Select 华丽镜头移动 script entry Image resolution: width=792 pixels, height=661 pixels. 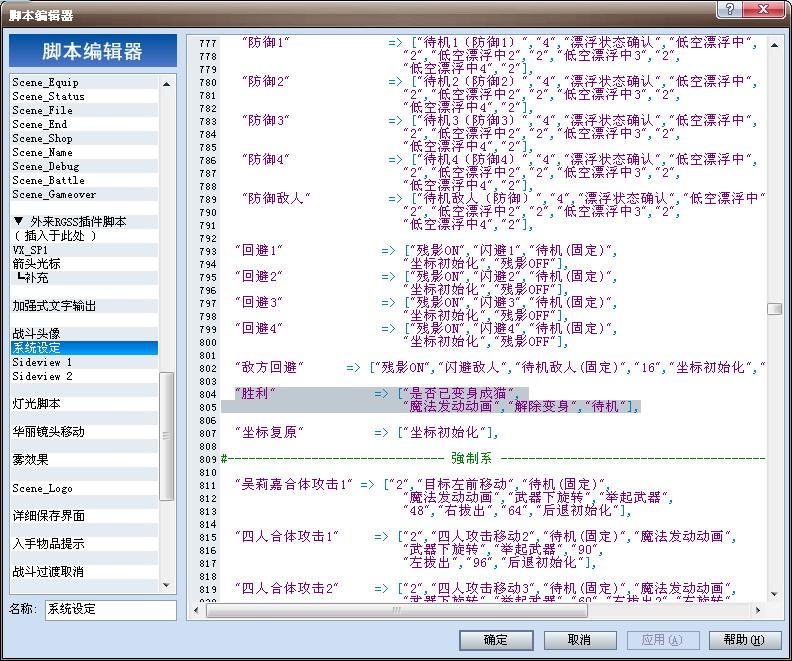[x=84, y=432]
